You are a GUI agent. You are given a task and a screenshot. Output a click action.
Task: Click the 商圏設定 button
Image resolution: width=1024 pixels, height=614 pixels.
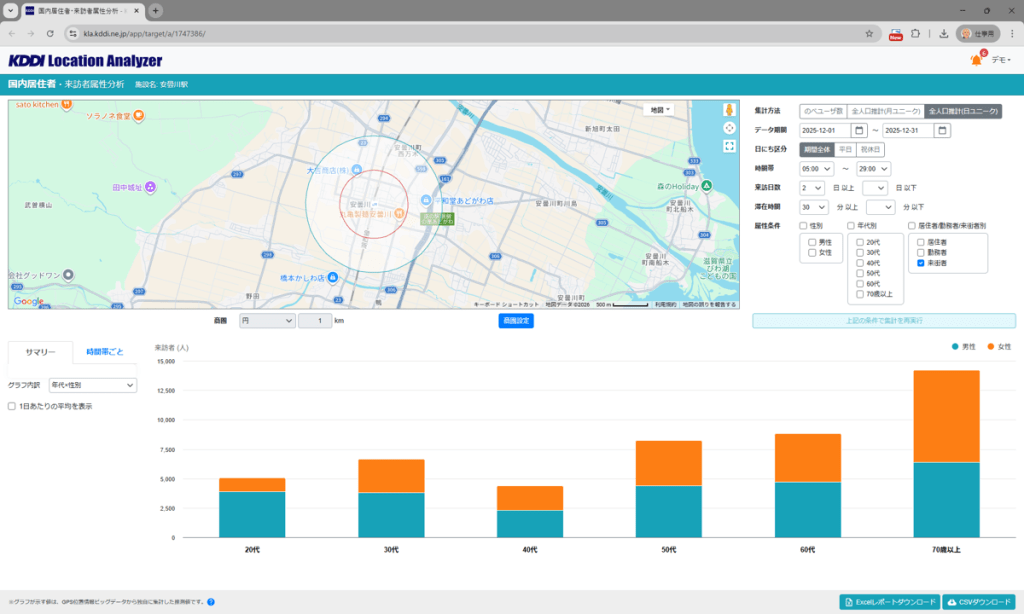(x=515, y=321)
